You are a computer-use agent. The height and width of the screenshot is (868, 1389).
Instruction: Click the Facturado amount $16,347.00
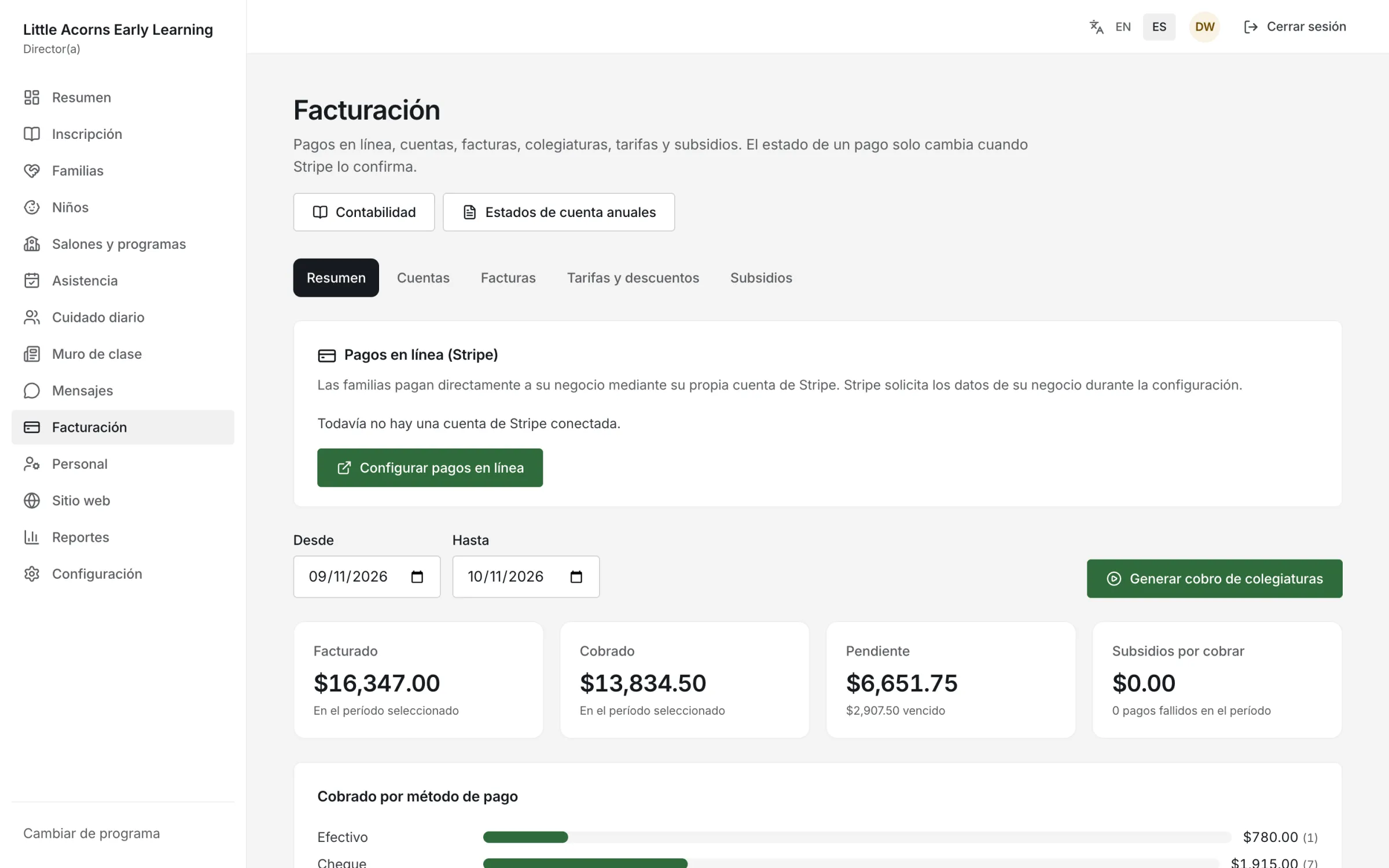click(377, 683)
